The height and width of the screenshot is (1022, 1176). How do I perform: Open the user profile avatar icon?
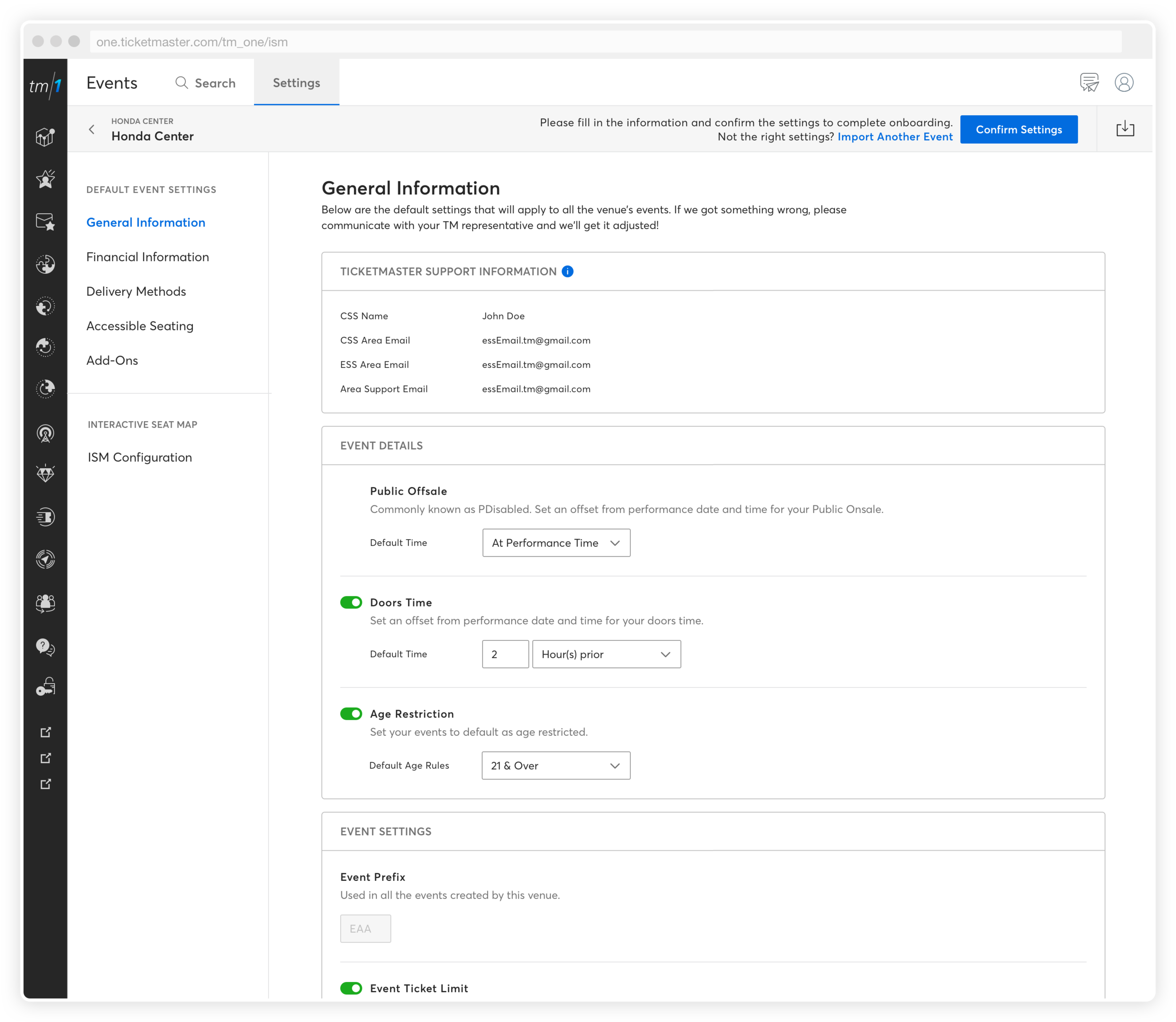pos(1124,83)
